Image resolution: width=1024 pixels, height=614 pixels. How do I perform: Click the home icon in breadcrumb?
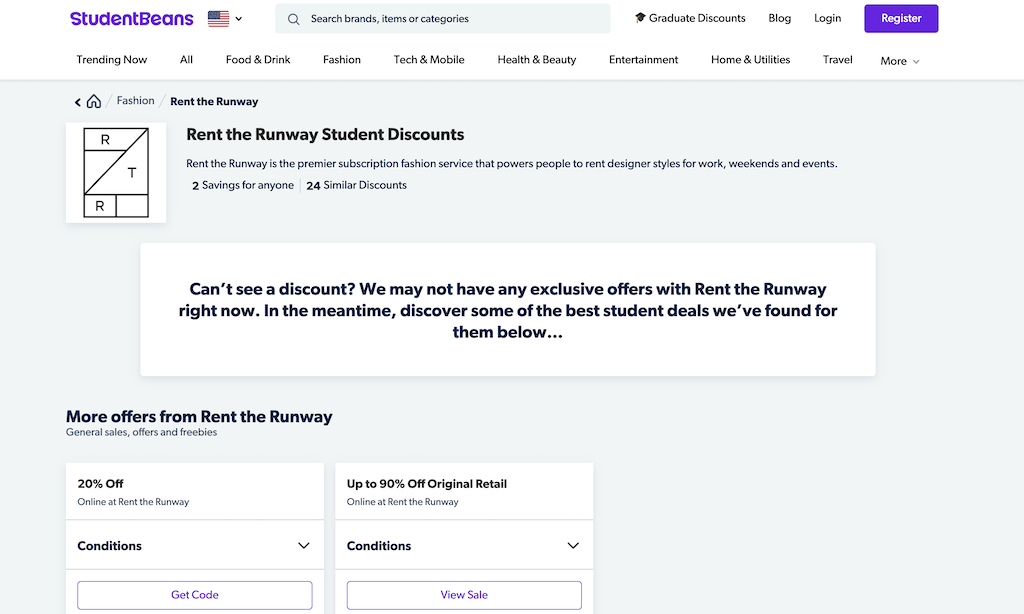pos(94,101)
